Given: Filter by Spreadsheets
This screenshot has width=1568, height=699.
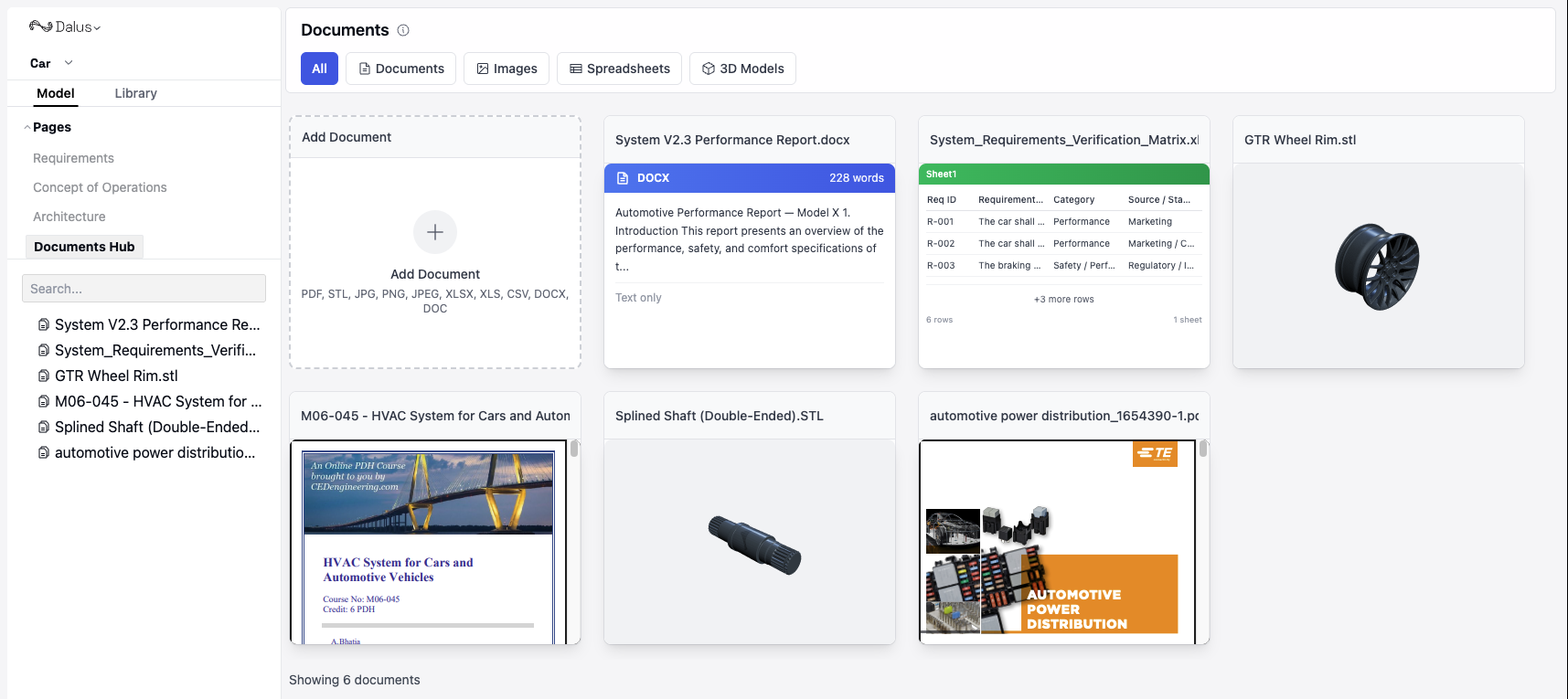Looking at the screenshot, I should [619, 69].
